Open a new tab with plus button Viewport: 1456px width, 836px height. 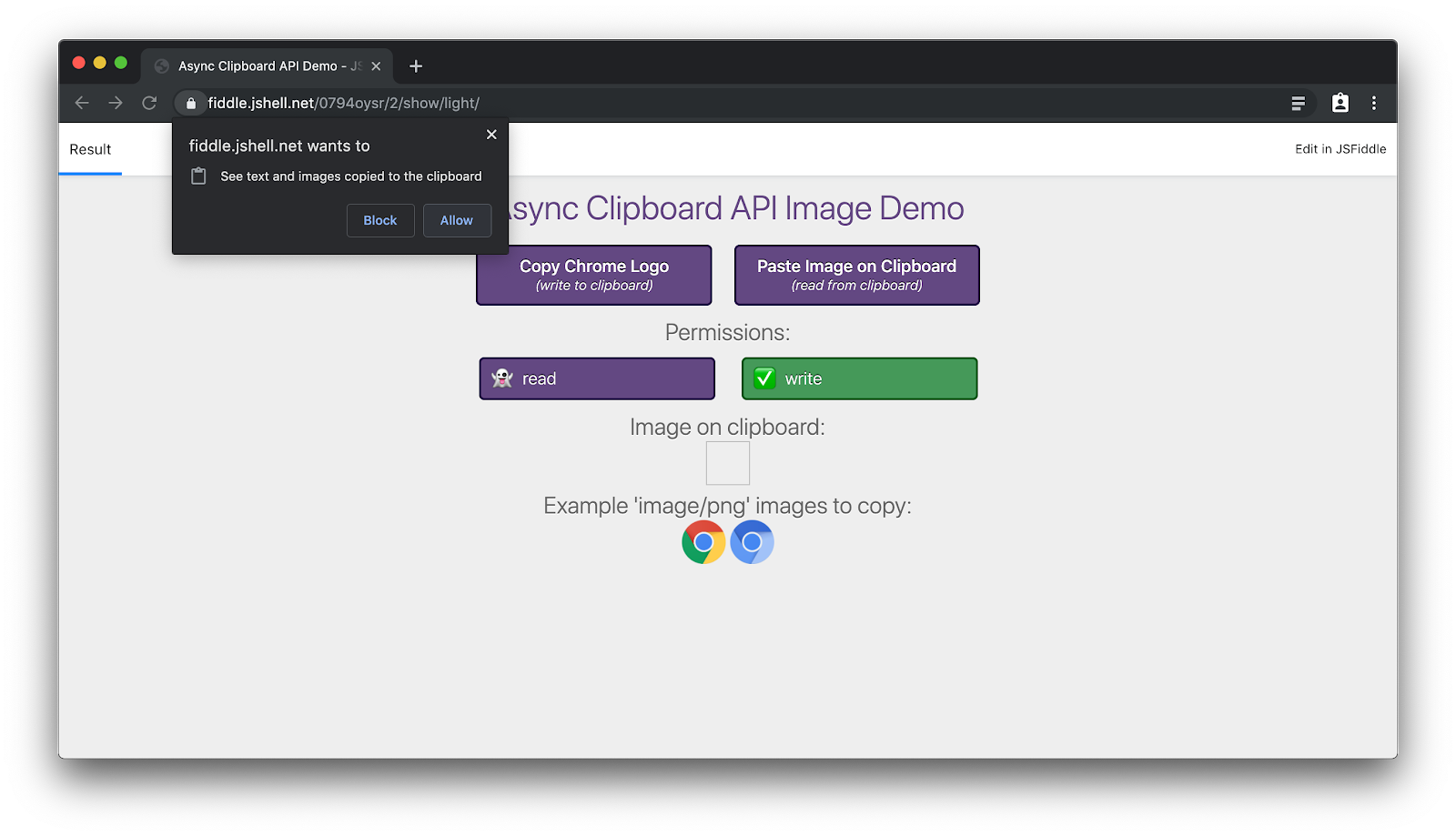tap(416, 66)
